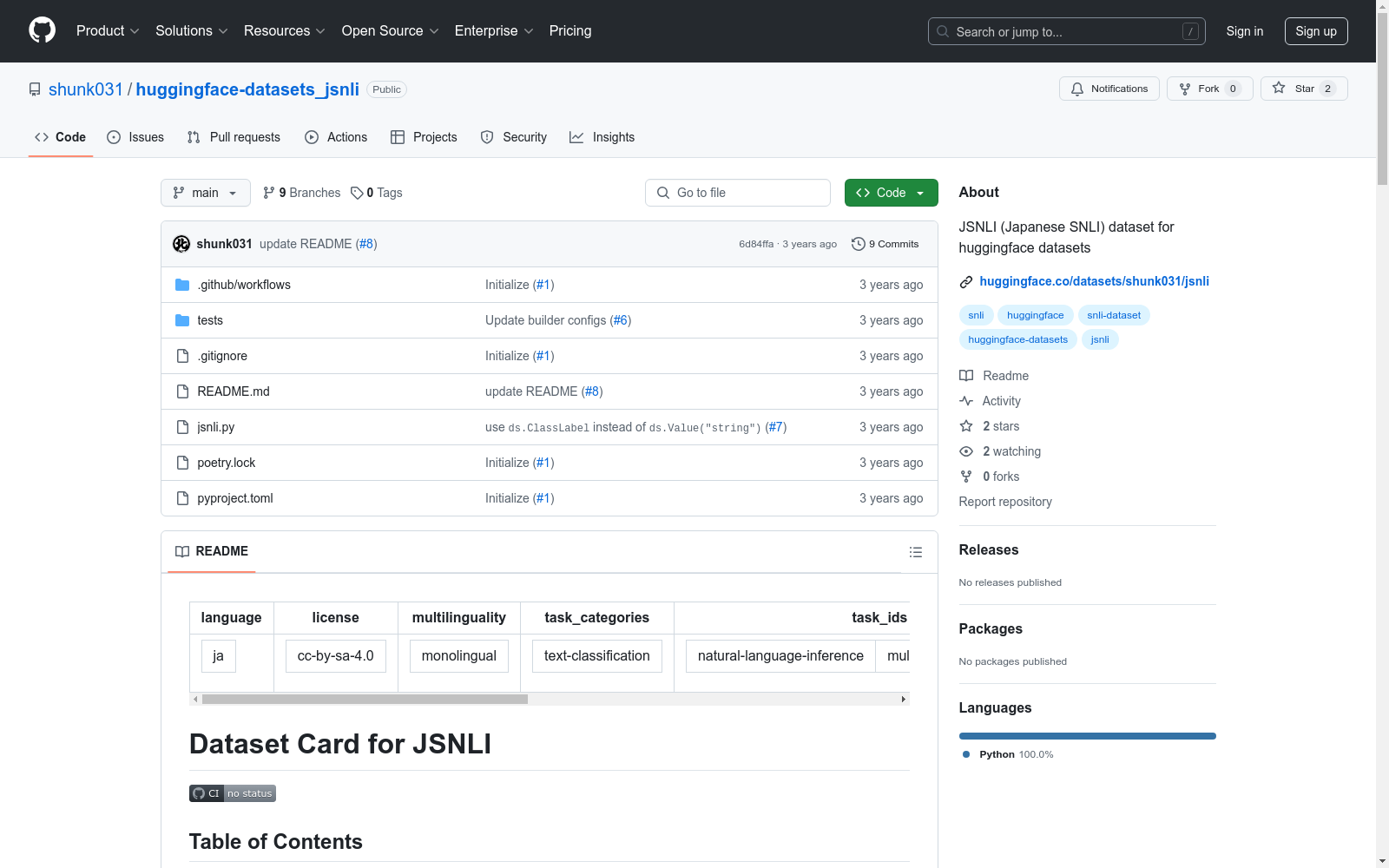The width and height of the screenshot is (1389, 868).
Task: Open the Releases section heading
Action: pyautogui.click(x=989, y=549)
